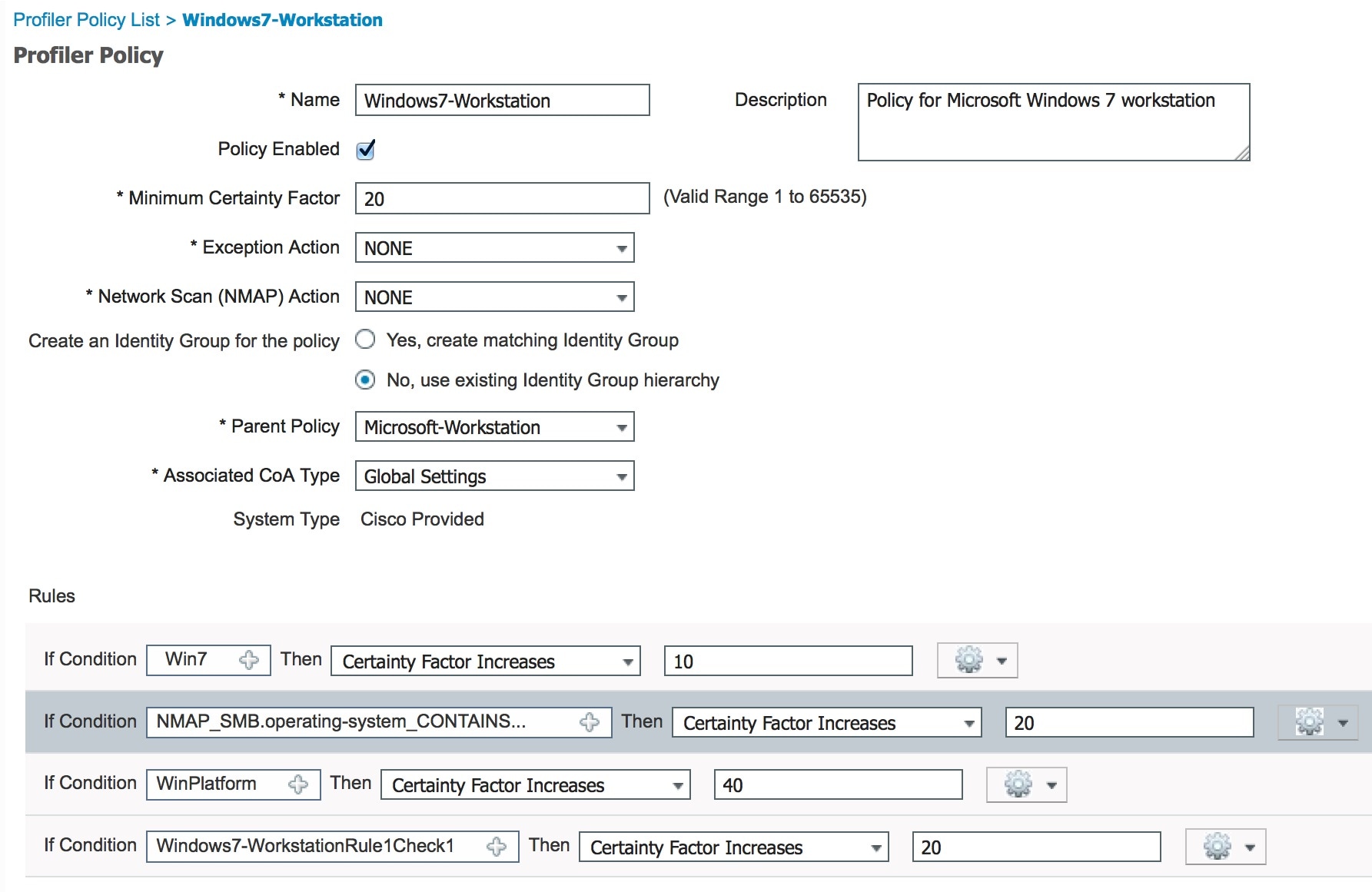Viewport: 1372px width, 892px height.
Task: Click certainty value field showing 40
Action: [x=839, y=785]
